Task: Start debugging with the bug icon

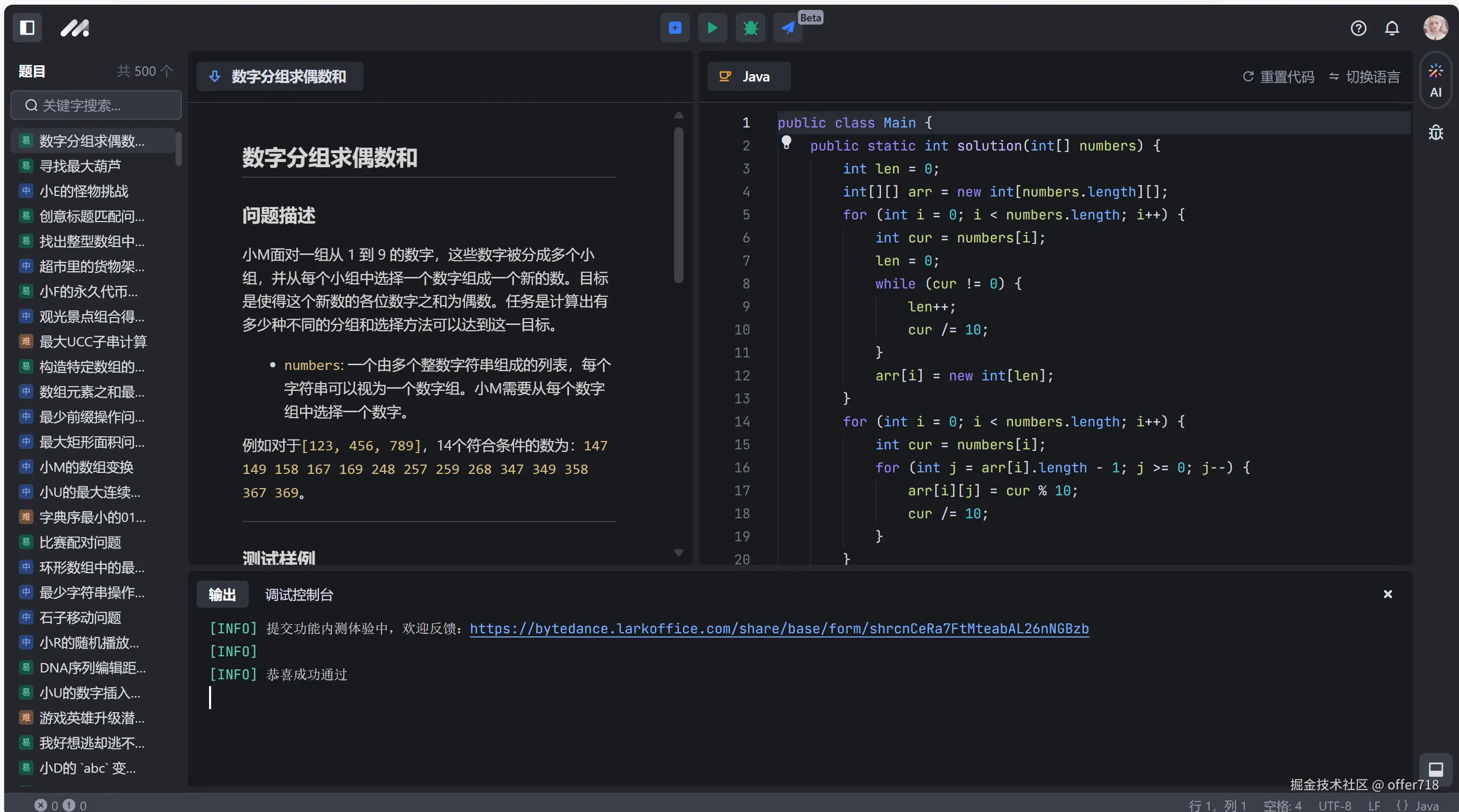Action: tap(749, 28)
